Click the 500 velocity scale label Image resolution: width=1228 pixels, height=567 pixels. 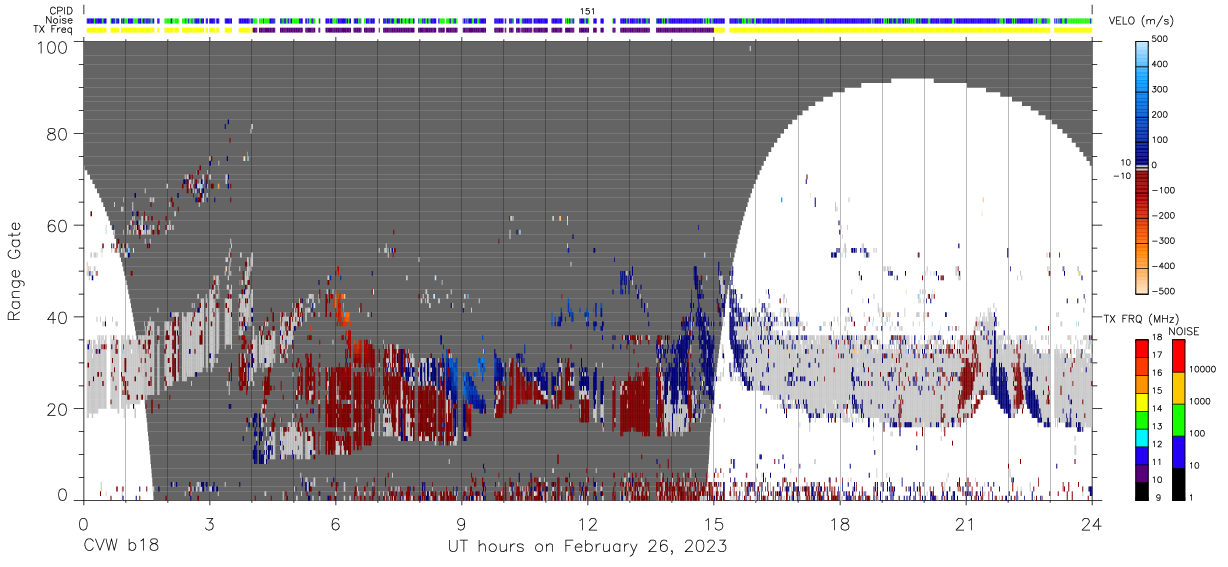pyautogui.click(x=1161, y=40)
